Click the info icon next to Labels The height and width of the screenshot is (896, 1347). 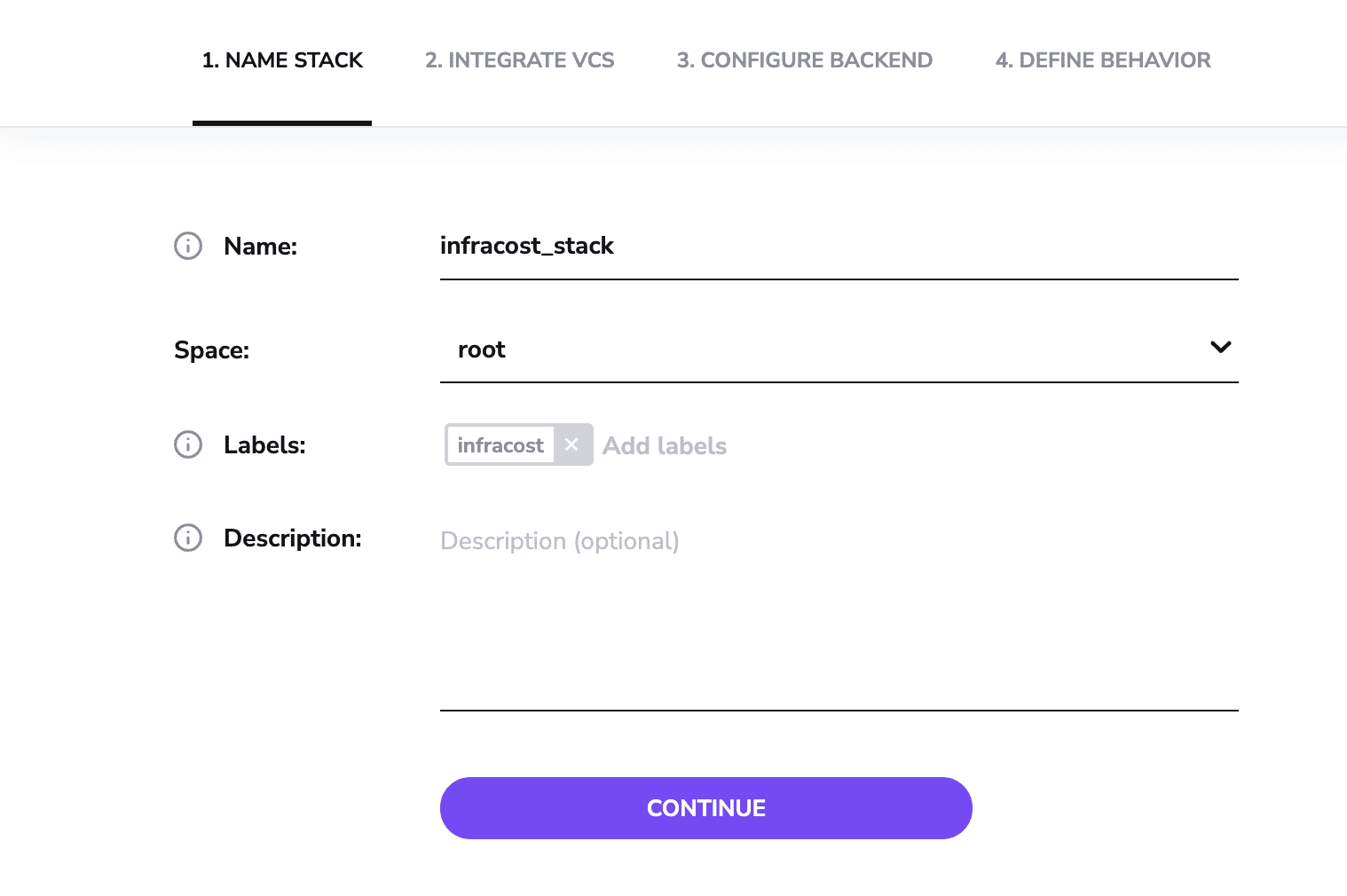(187, 444)
